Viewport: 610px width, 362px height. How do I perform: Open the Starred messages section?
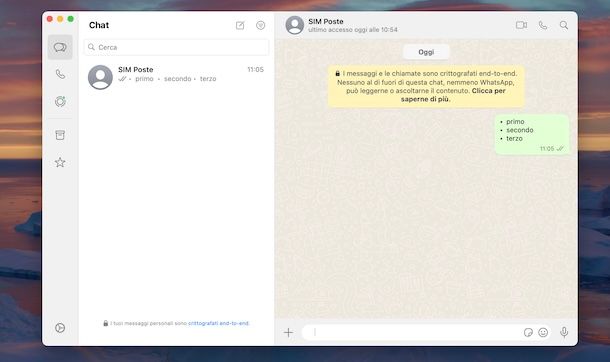(60, 162)
